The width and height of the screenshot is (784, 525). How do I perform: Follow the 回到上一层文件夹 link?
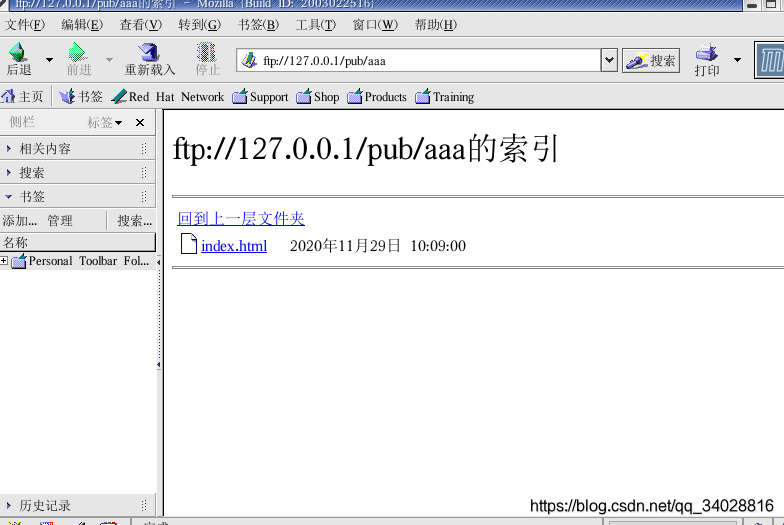[241, 218]
